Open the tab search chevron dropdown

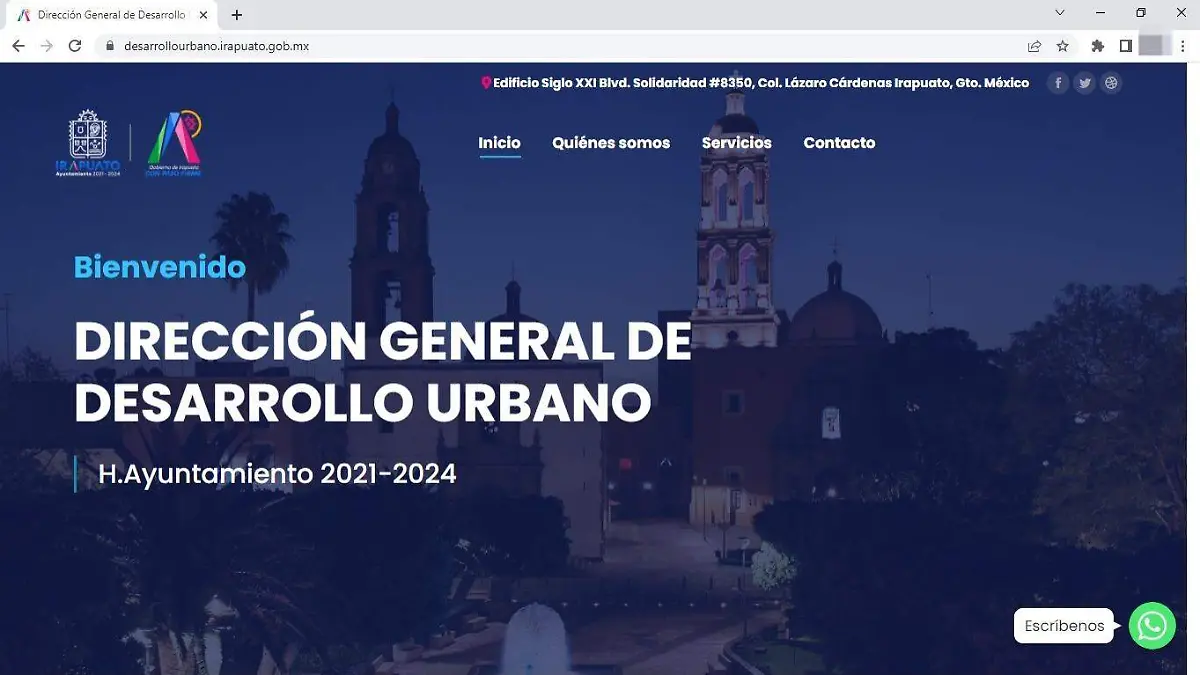1058,14
